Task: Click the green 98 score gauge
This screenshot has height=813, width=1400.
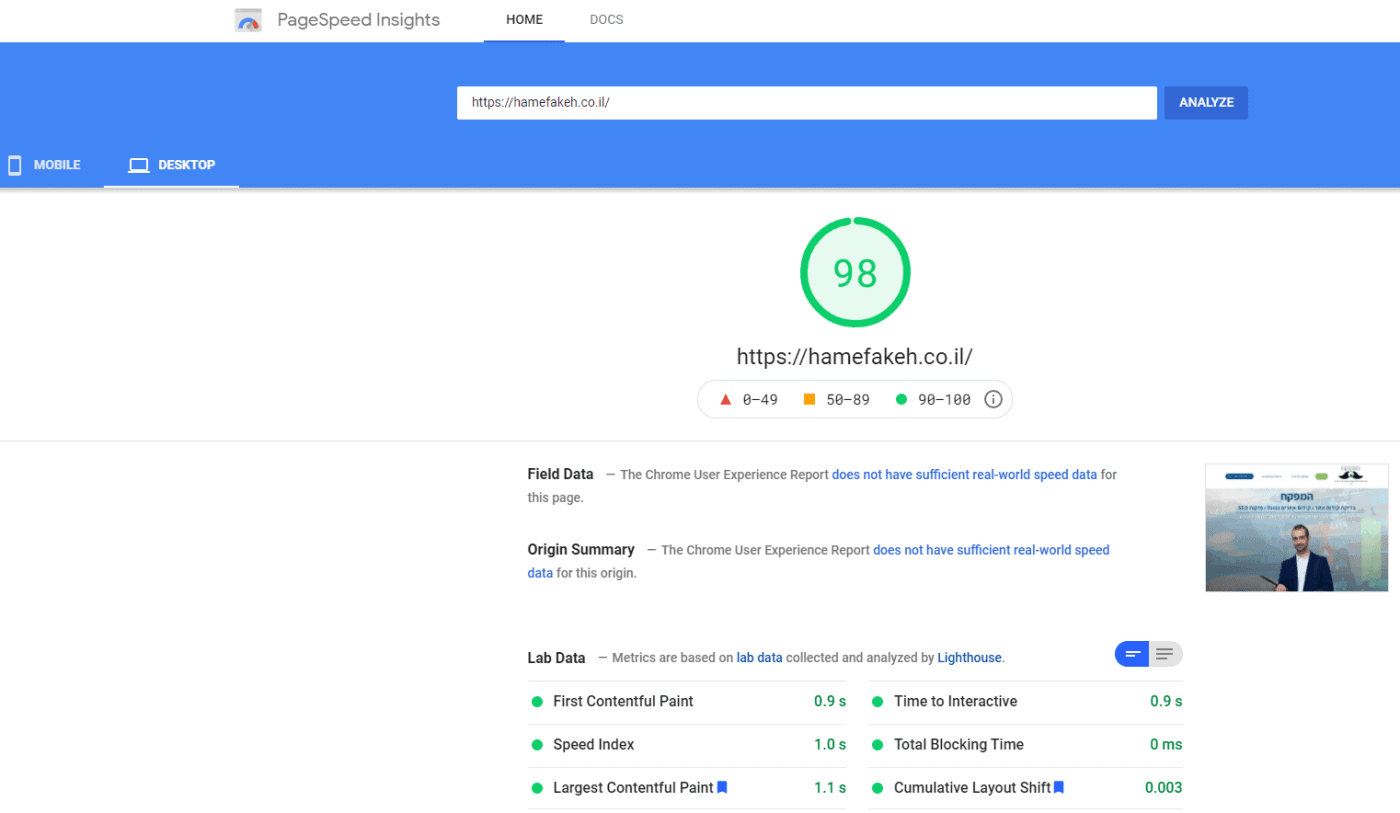Action: [855, 272]
